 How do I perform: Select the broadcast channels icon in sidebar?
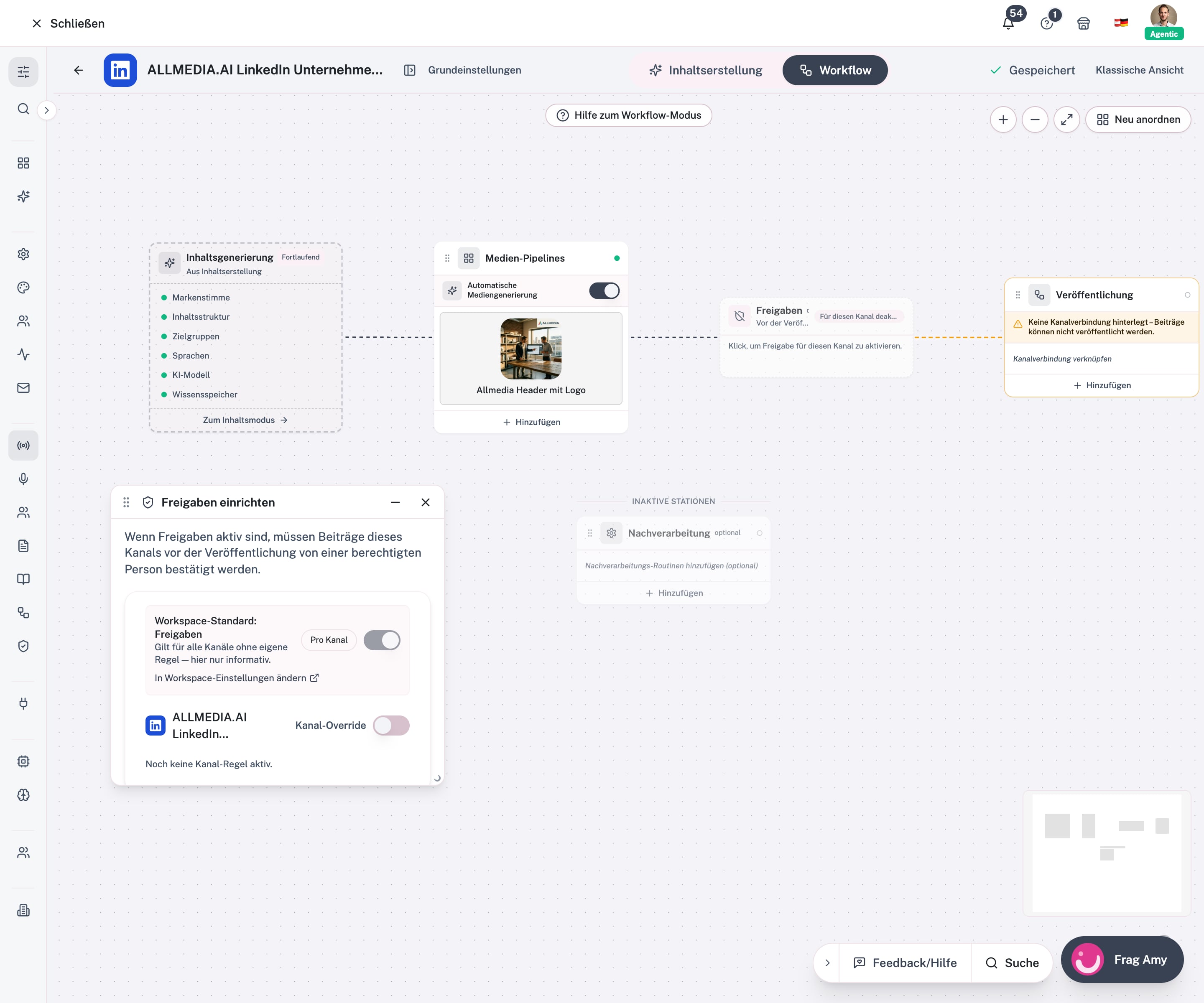(x=23, y=445)
